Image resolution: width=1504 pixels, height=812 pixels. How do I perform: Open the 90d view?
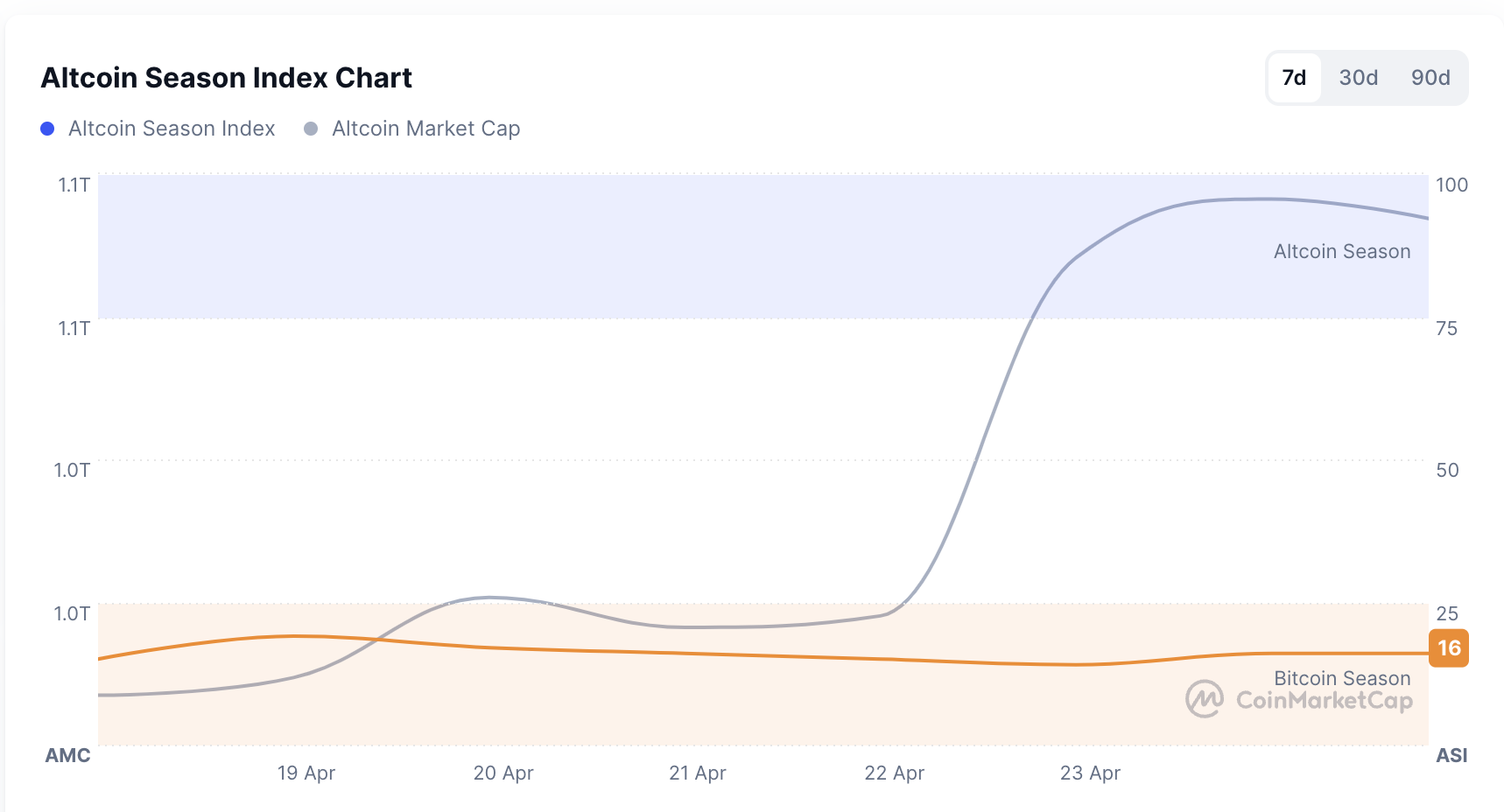(x=1430, y=77)
